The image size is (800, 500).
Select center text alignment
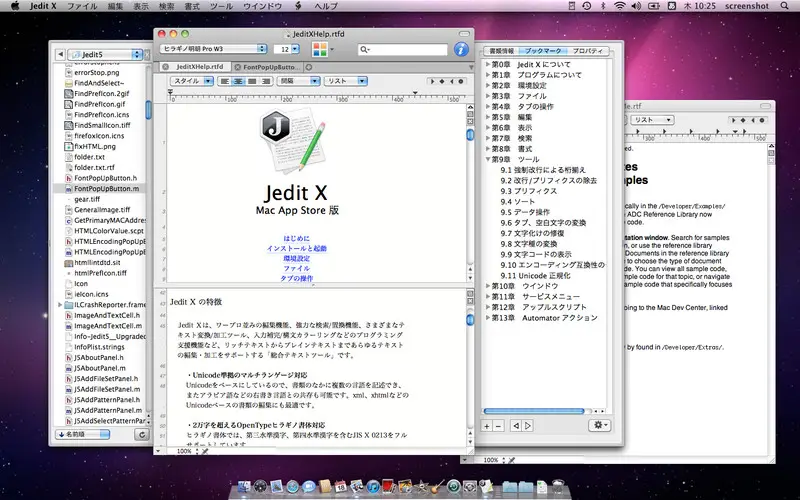238,81
